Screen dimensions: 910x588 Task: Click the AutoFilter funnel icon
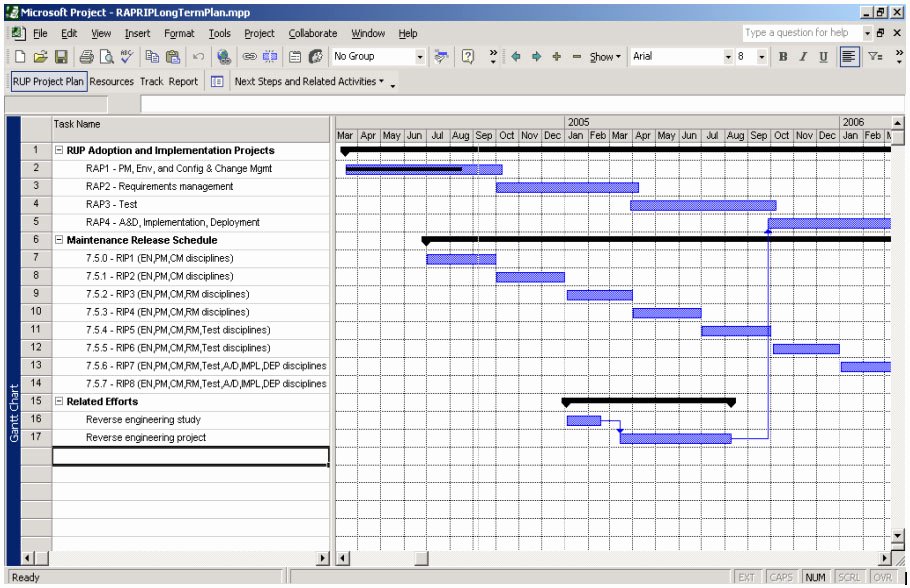875,56
